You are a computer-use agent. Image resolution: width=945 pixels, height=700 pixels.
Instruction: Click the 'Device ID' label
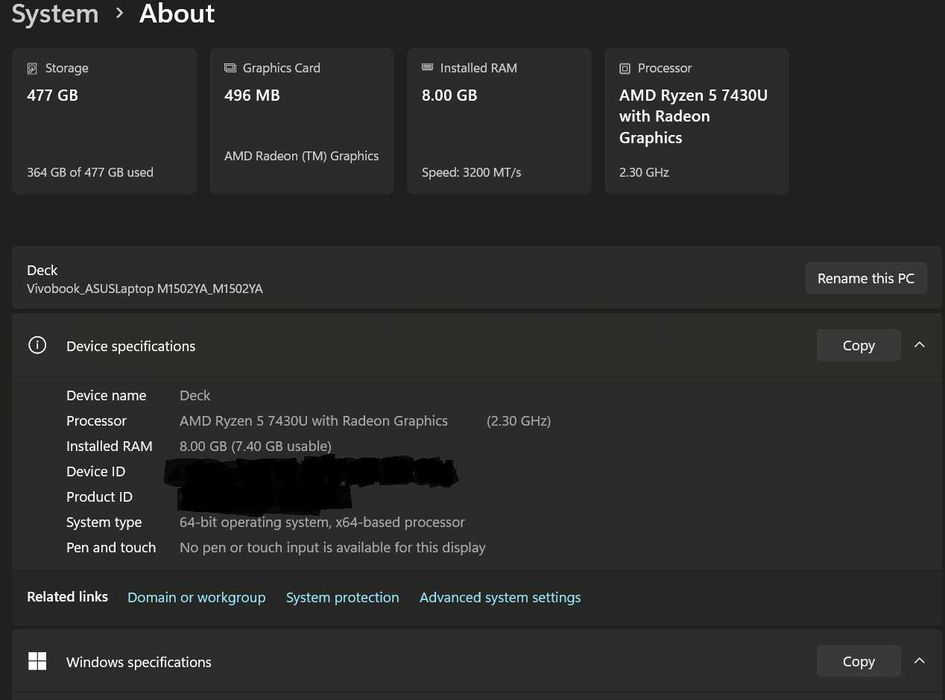point(96,471)
